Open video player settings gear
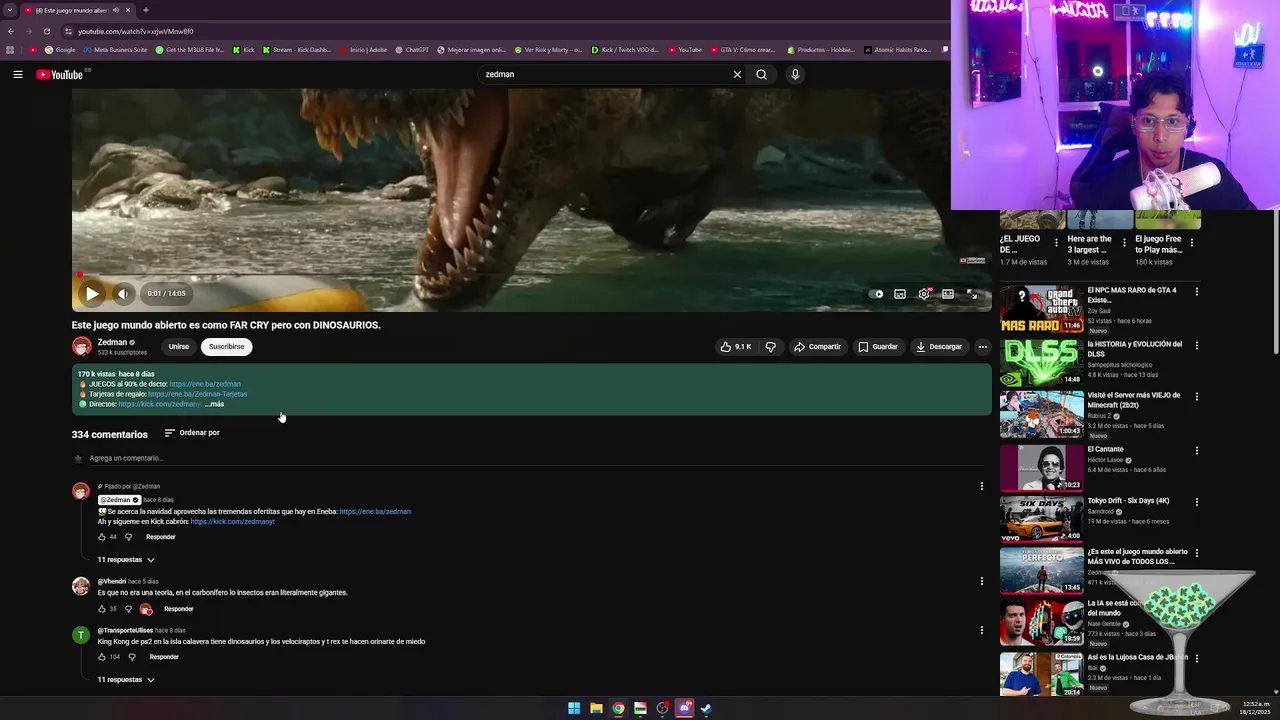 tap(924, 294)
